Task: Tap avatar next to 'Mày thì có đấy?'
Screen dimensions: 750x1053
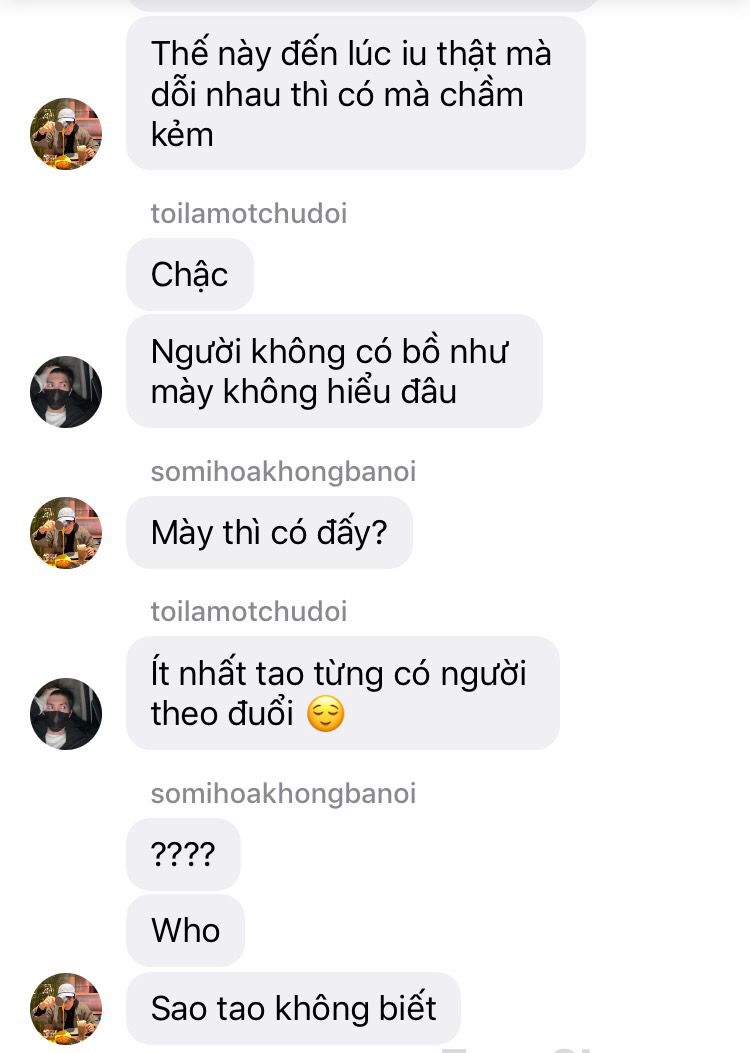Action: pos(66,533)
